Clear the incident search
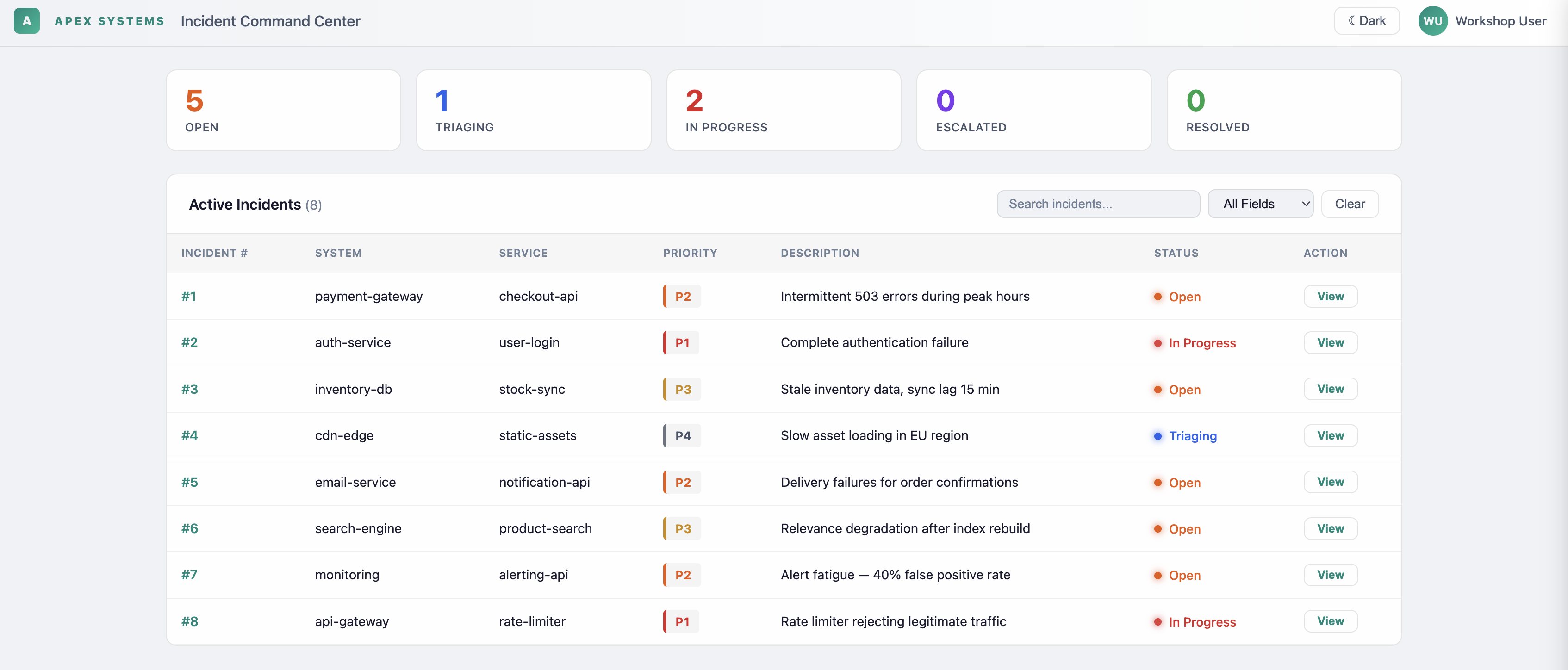1568x670 pixels. tap(1350, 204)
